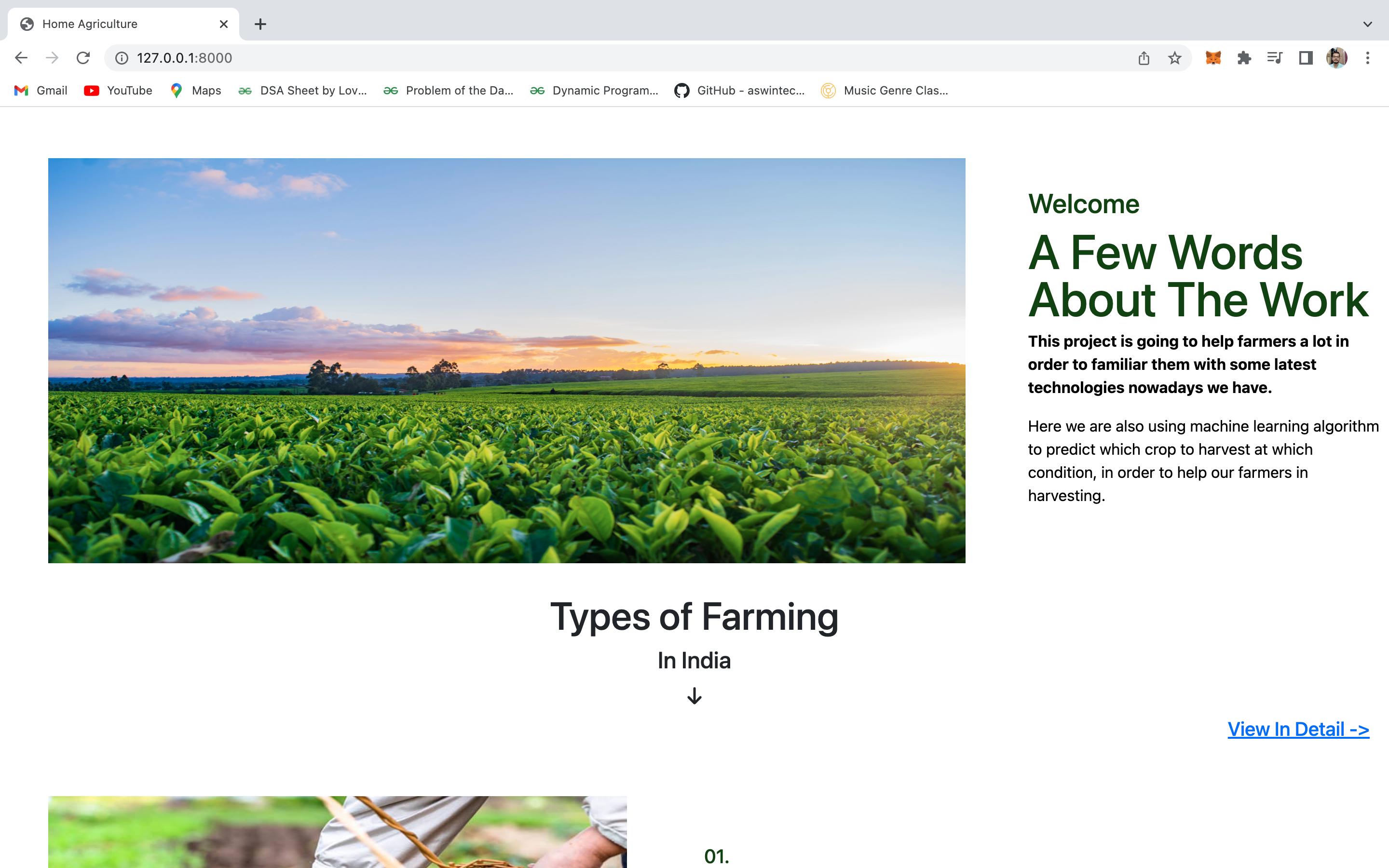Open the Maps bookmark
Image resolution: width=1389 pixels, height=868 pixels.
click(x=196, y=91)
